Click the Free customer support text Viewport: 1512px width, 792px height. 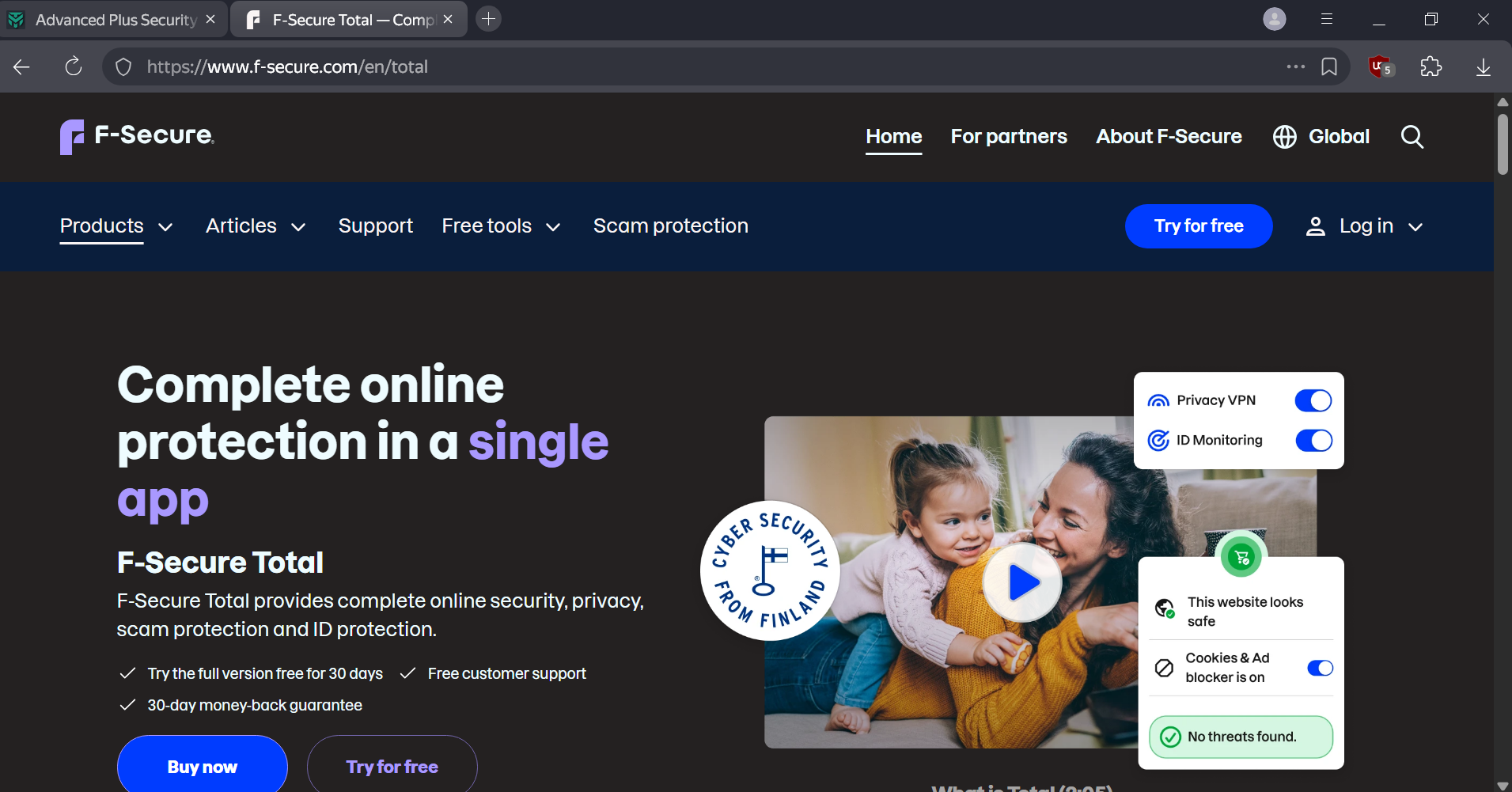click(507, 673)
